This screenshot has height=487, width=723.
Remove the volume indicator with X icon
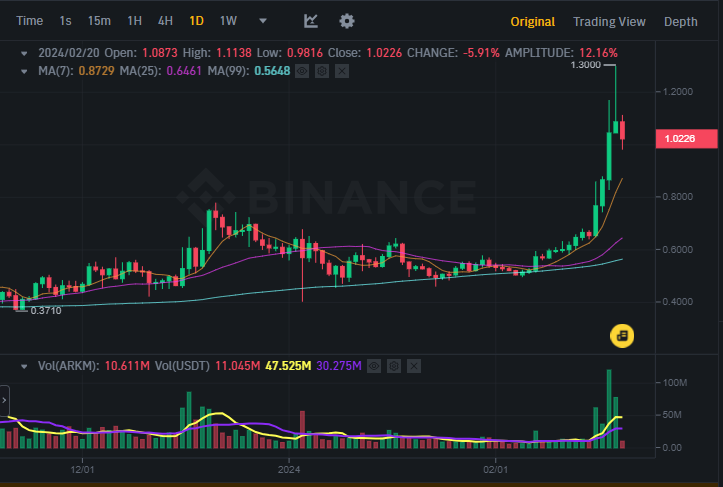(414, 366)
